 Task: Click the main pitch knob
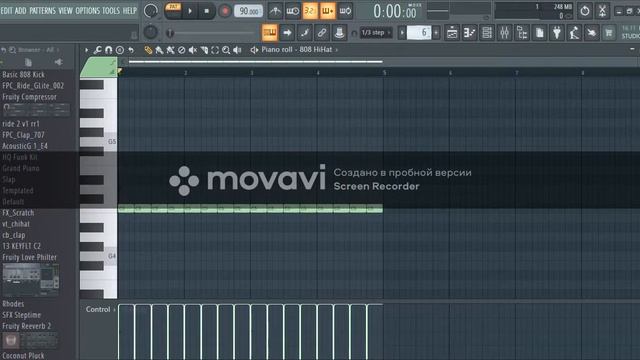(151, 32)
